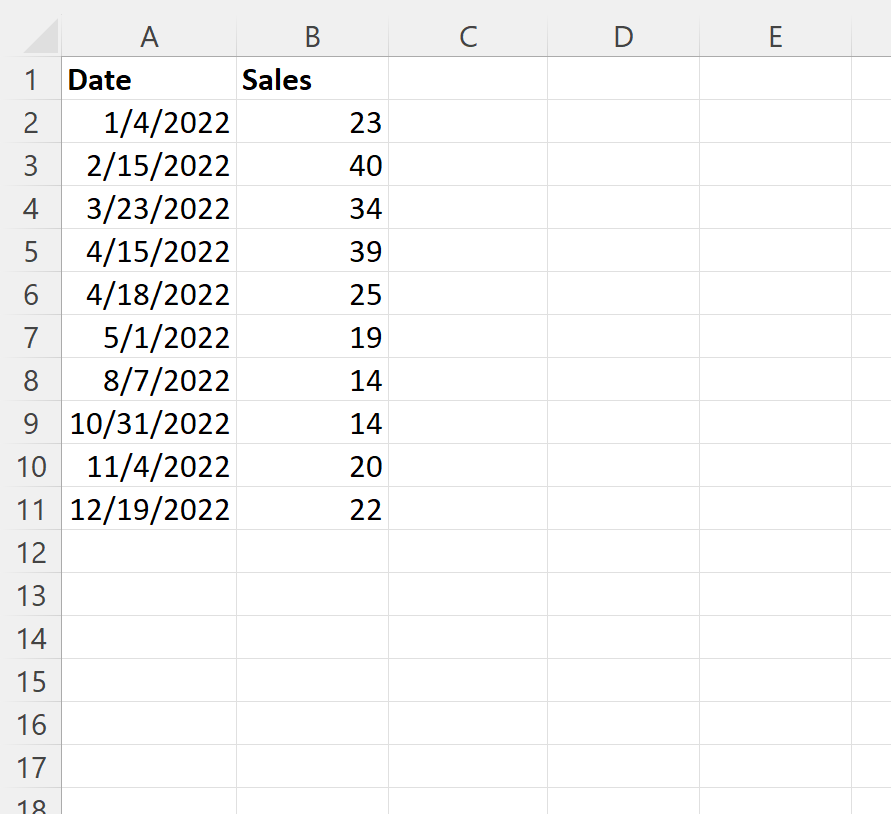The image size is (891, 814).
Task: Select column D header
Action: click(623, 37)
